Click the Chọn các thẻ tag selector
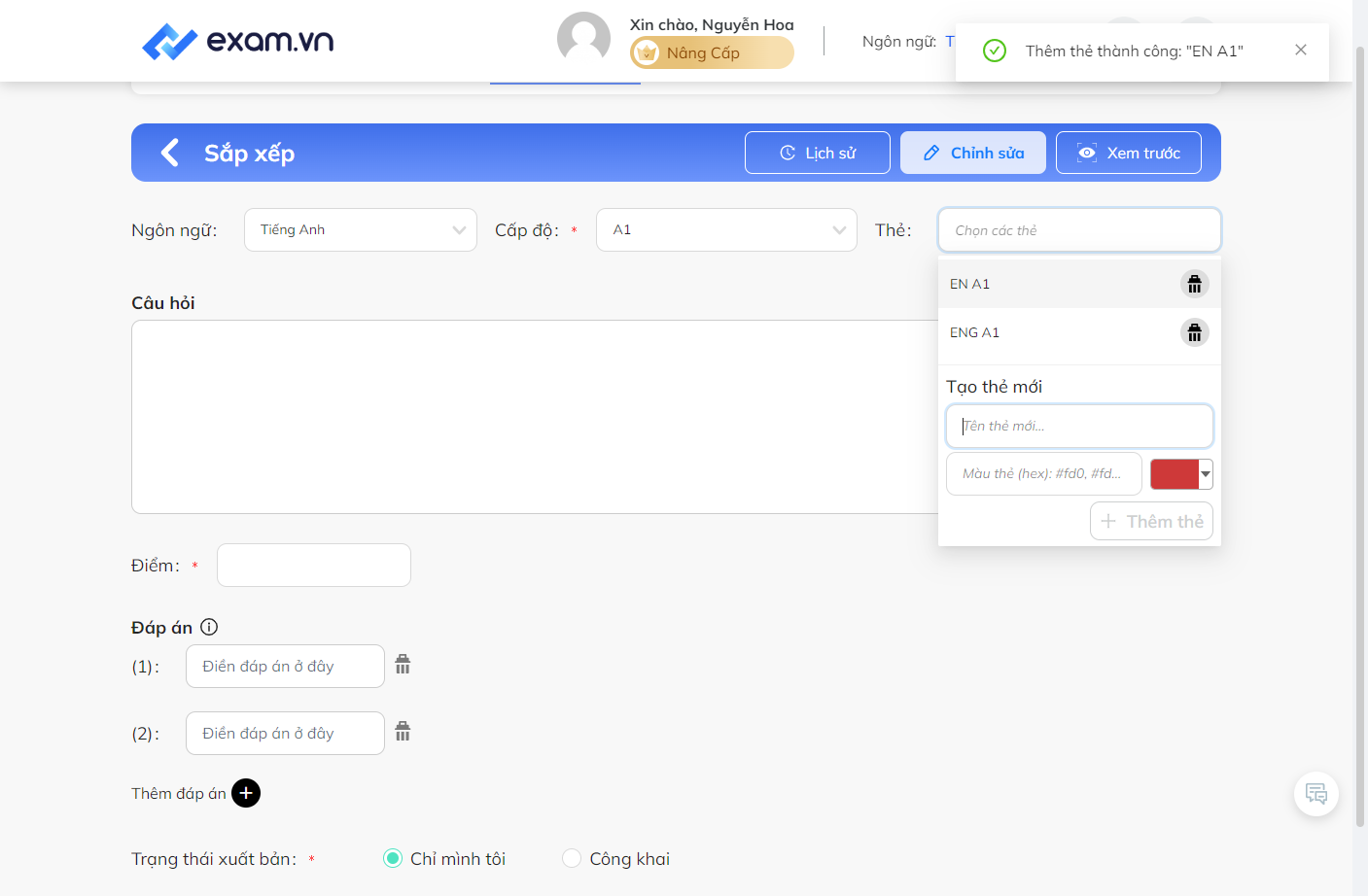 tap(1079, 230)
